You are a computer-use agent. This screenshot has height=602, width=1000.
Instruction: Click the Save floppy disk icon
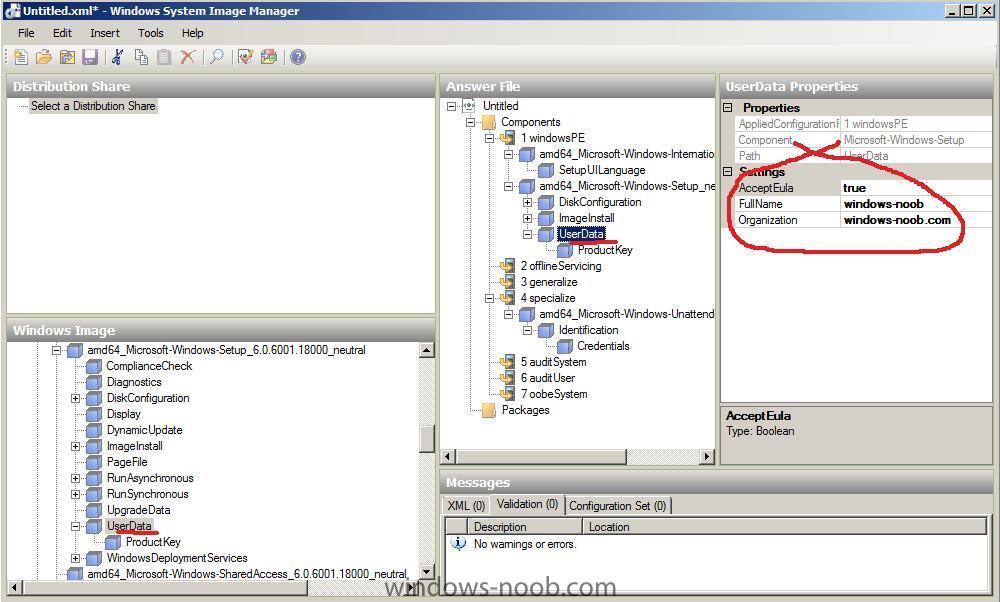pyautogui.click(x=90, y=57)
